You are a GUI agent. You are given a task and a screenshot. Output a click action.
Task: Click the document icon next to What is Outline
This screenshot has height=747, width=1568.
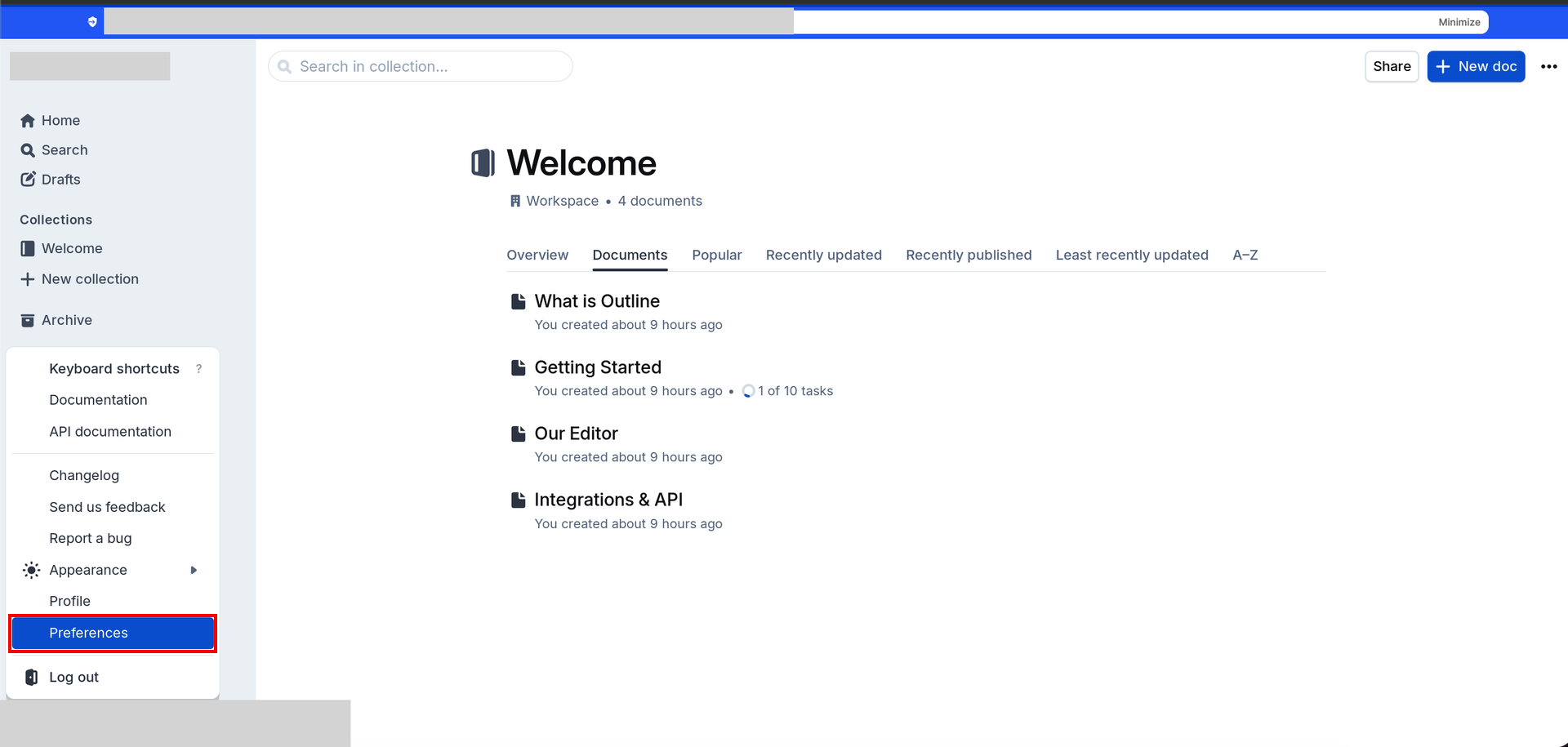[x=518, y=301]
